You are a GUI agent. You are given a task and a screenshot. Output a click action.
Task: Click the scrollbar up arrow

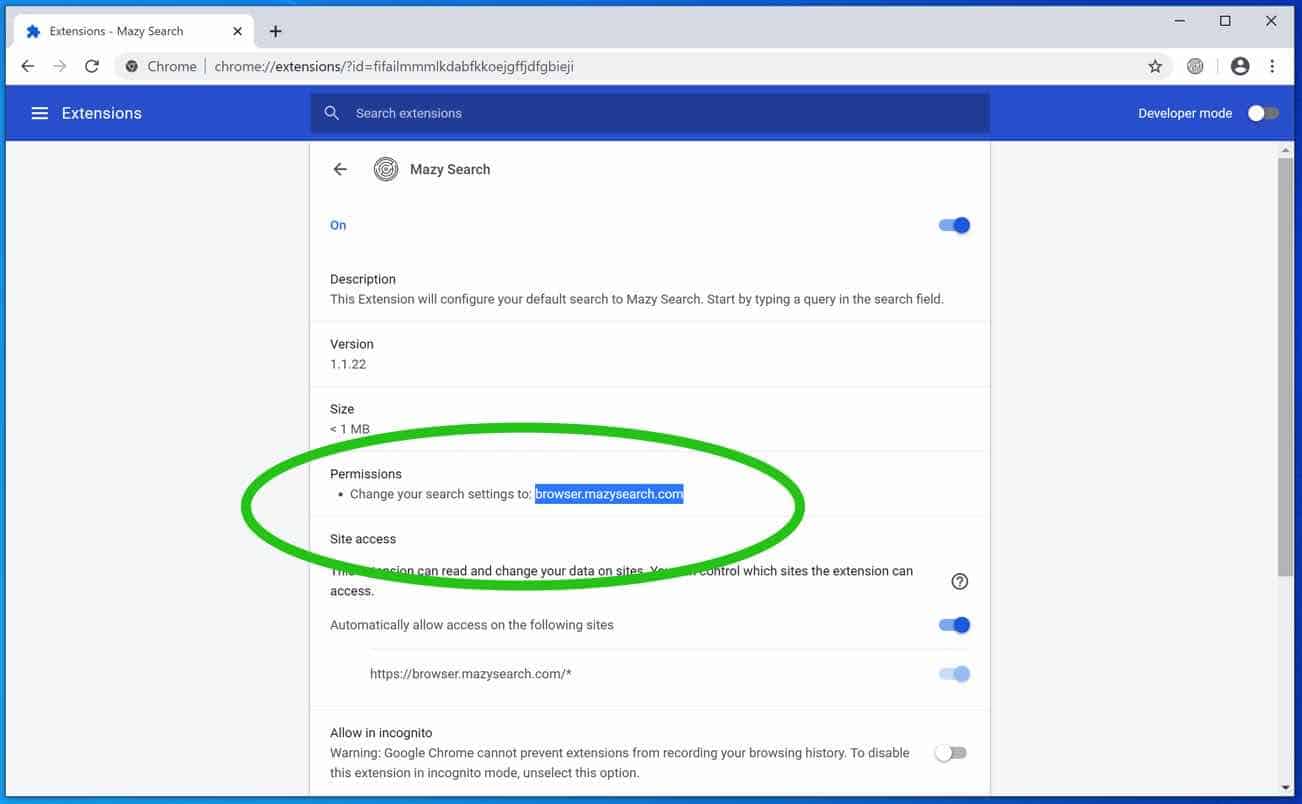tap(1285, 150)
